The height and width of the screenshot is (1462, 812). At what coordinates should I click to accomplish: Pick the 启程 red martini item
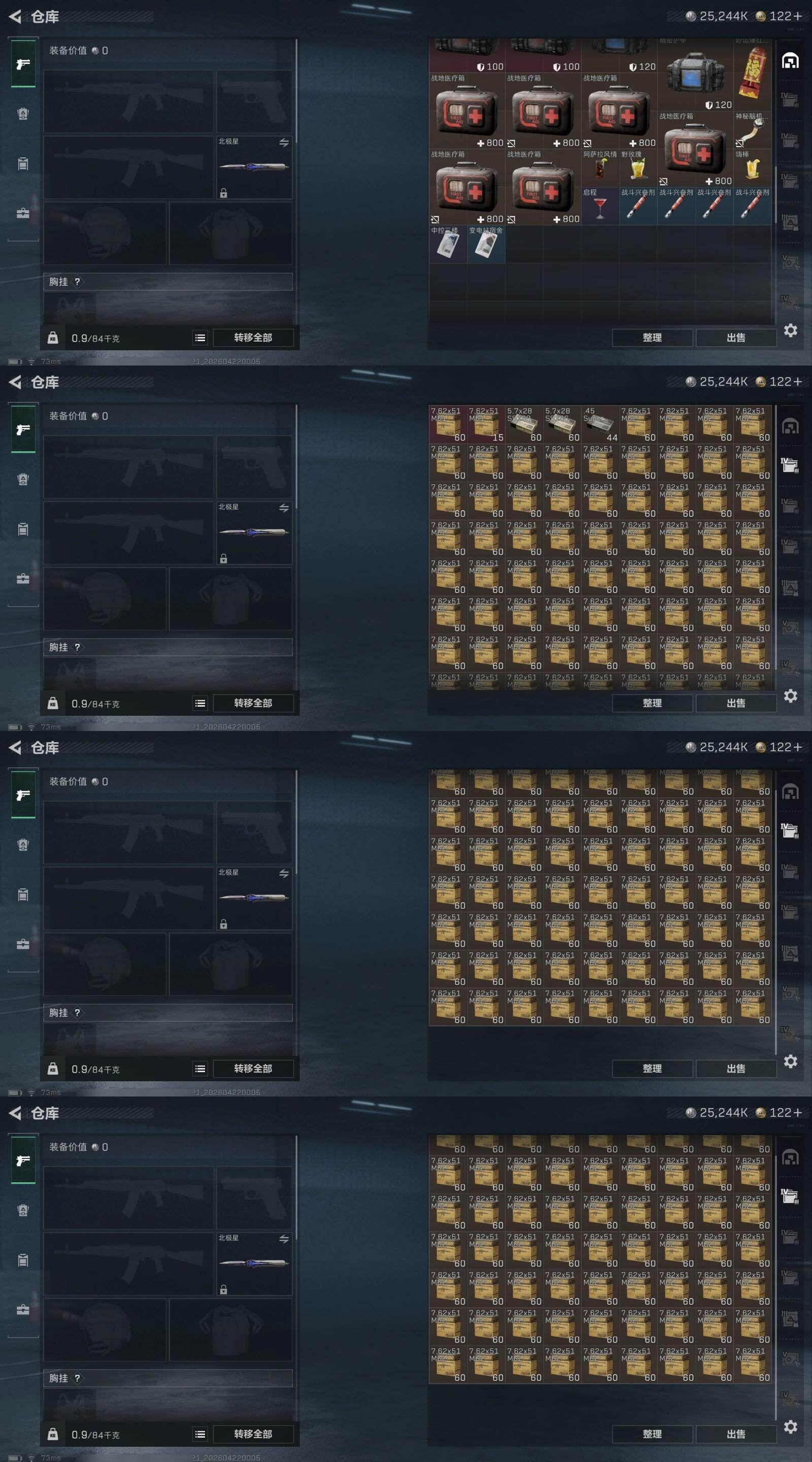pyautogui.click(x=600, y=206)
